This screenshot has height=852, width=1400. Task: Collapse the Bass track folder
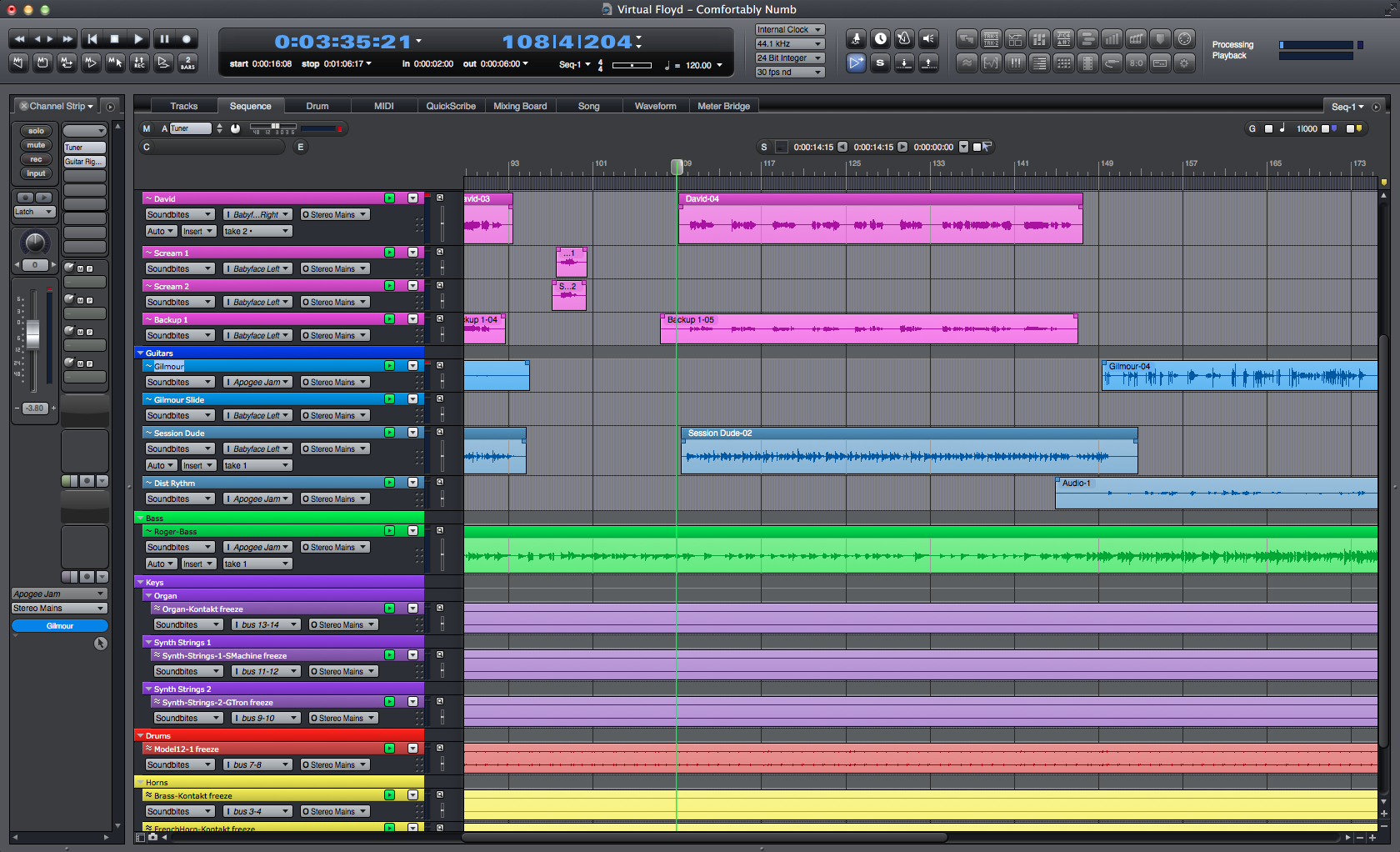coord(140,519)
